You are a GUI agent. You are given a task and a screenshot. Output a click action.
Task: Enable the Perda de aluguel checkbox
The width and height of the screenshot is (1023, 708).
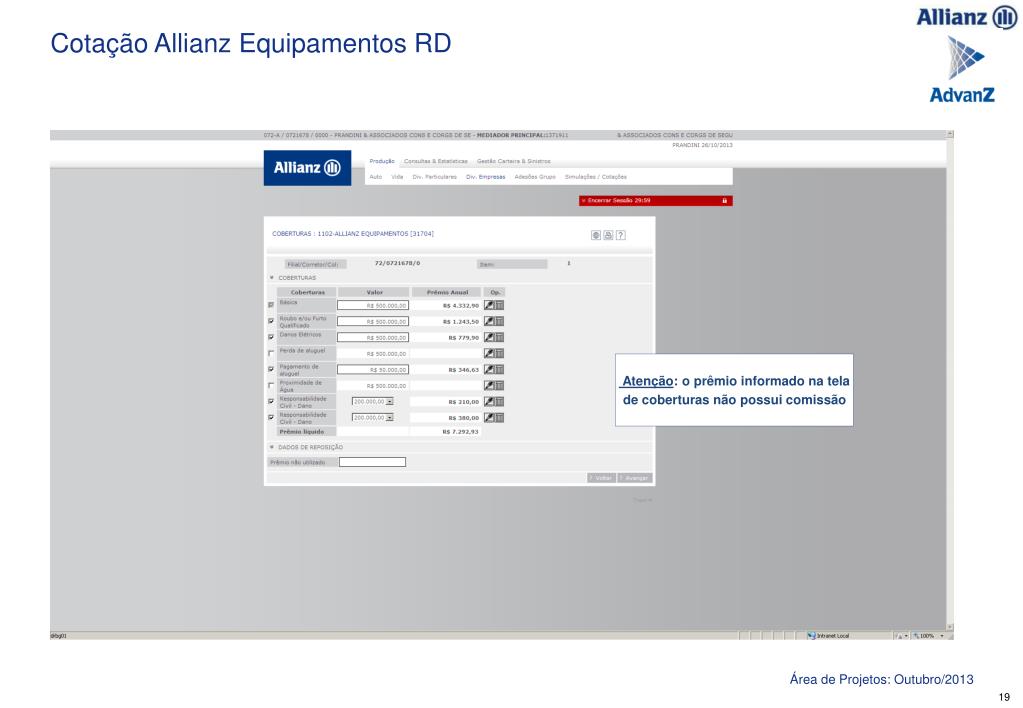pos(271,353)
